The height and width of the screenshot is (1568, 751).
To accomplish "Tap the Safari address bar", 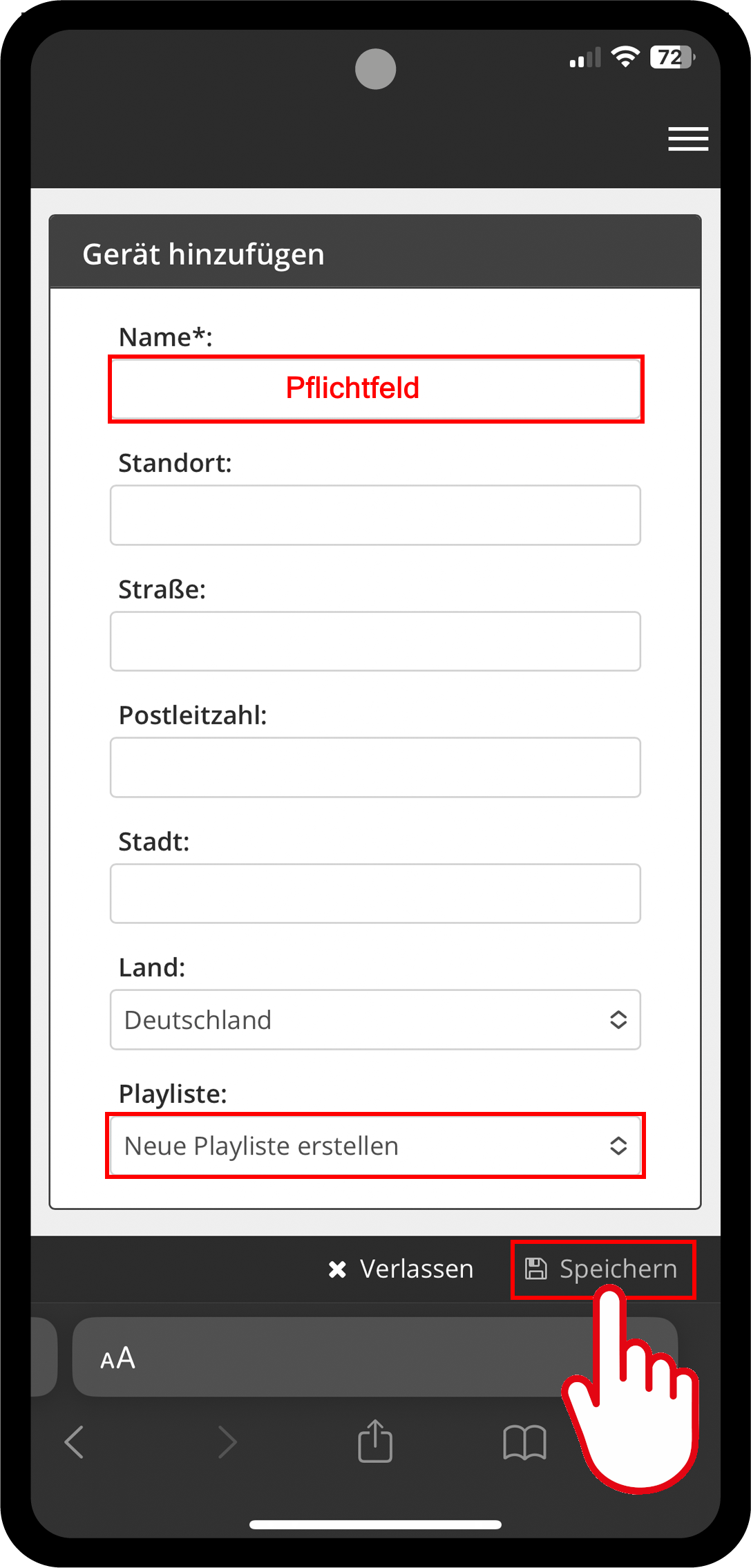I will click(345, 1357).
